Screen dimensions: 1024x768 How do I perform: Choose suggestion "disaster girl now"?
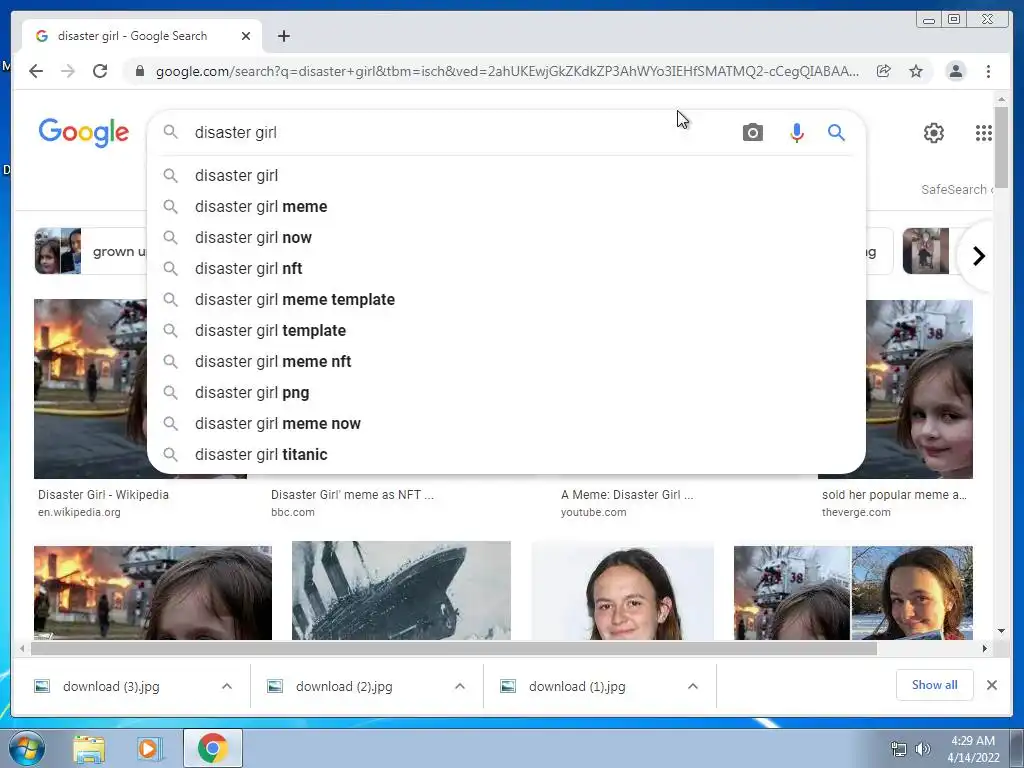507,238
